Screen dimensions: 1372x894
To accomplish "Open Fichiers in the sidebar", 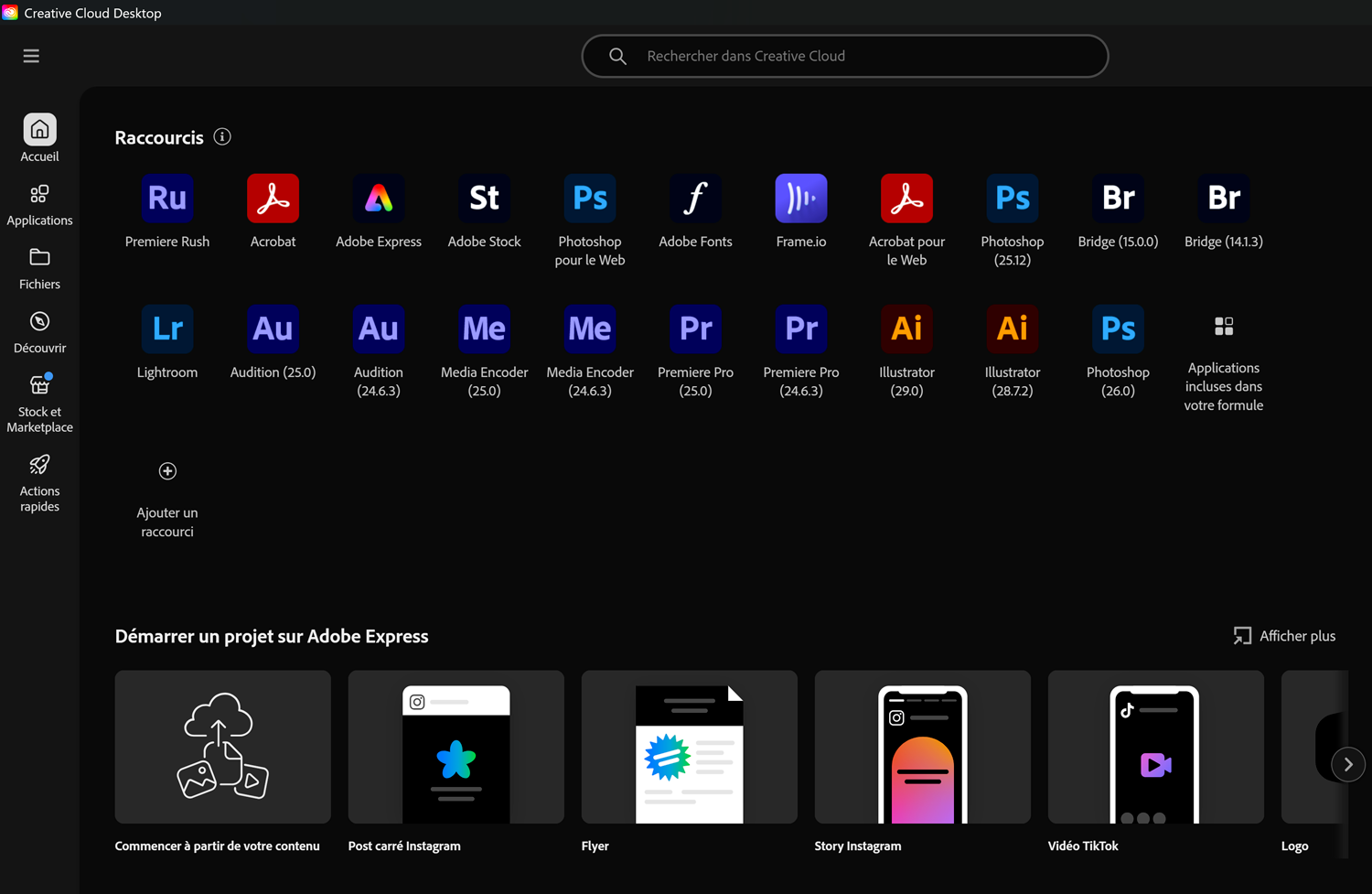I will 39,269.
